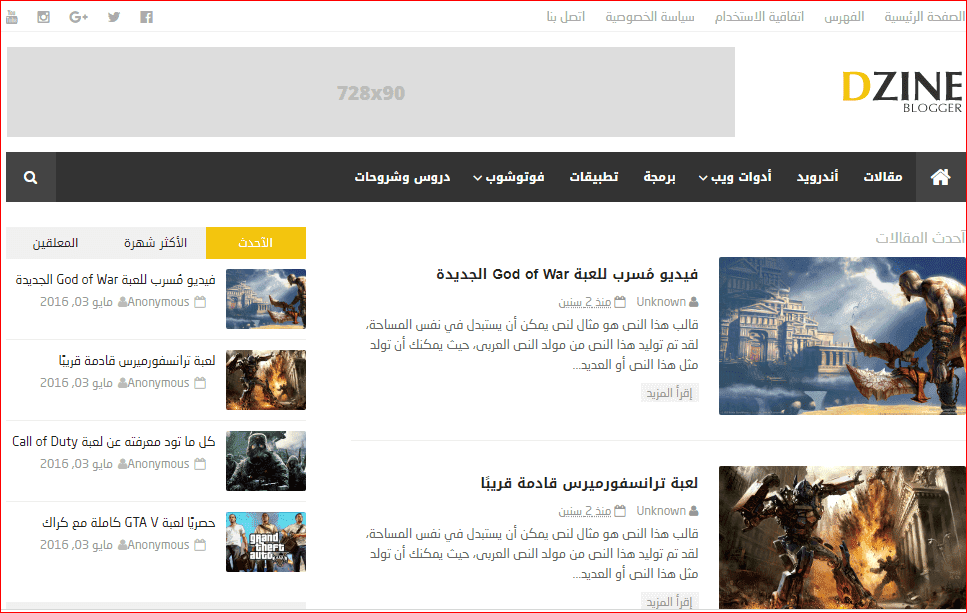
Task: Open the Facebook social icon
Action: [146, 17]
